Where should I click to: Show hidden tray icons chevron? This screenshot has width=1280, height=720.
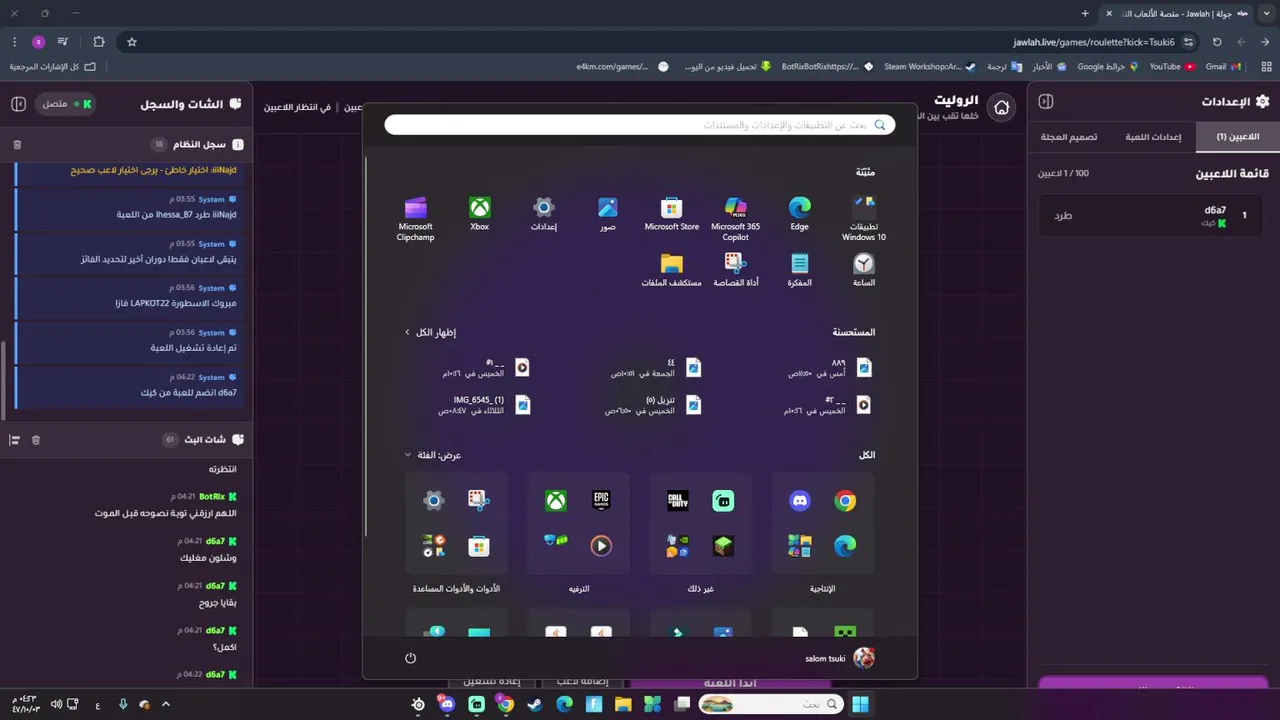click(x=166, y=705)
